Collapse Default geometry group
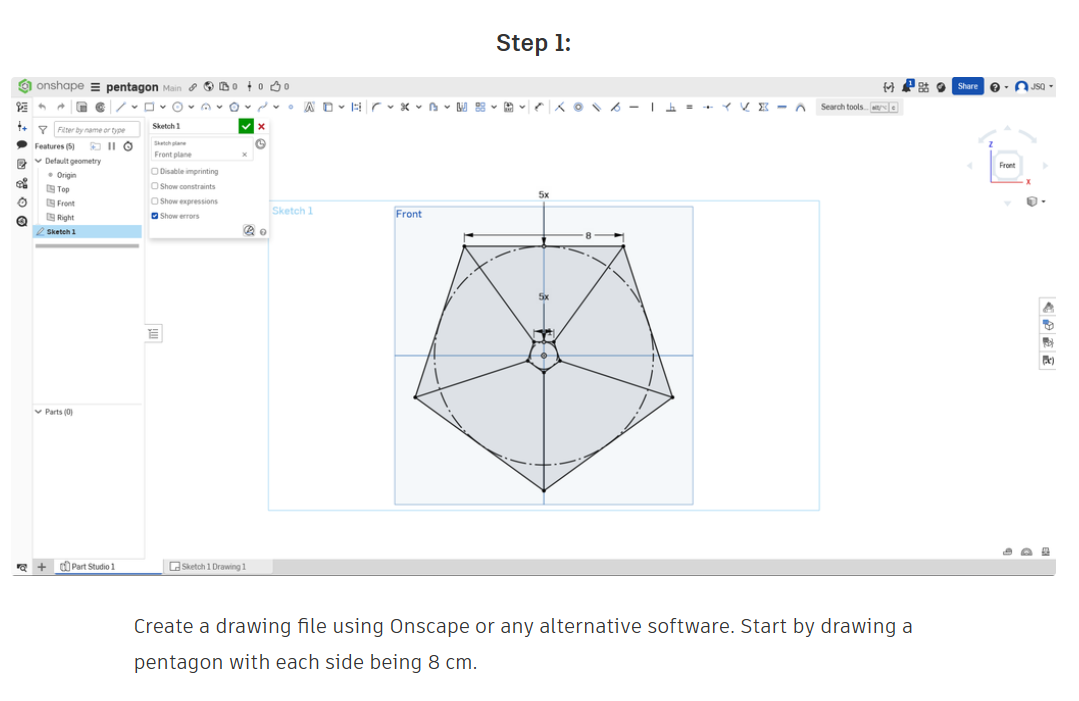The width and height of the screenshot is (1079, 701). 39,161
